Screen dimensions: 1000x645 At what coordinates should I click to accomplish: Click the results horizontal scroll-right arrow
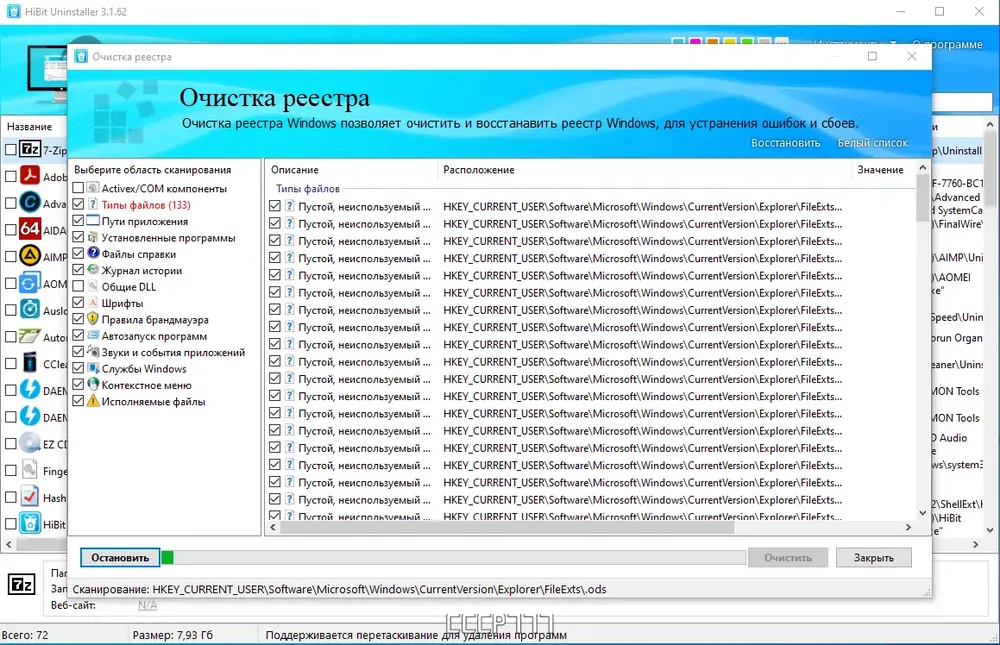point(908,528)
